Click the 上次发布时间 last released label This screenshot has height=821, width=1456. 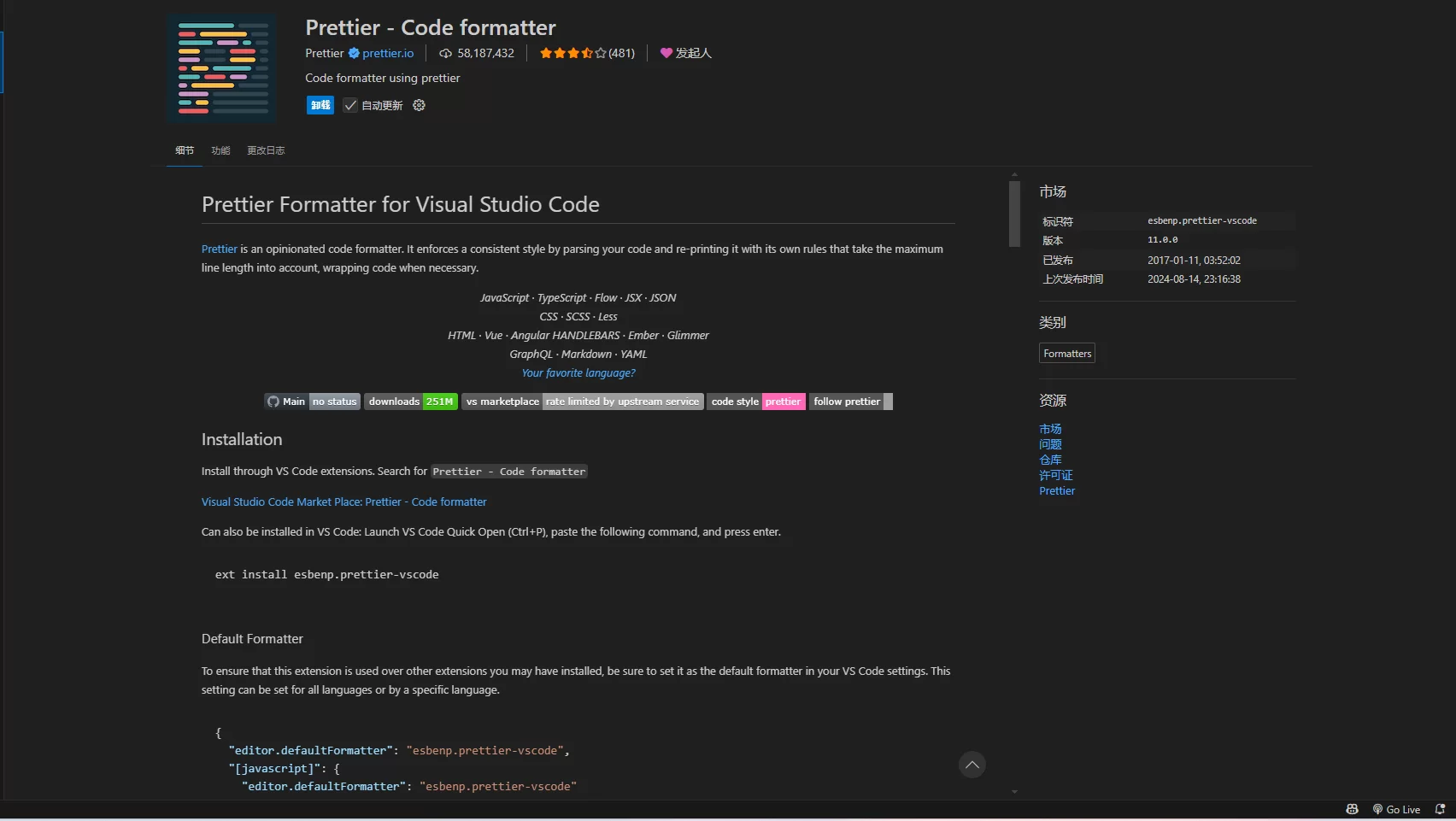coord(1073,279)
